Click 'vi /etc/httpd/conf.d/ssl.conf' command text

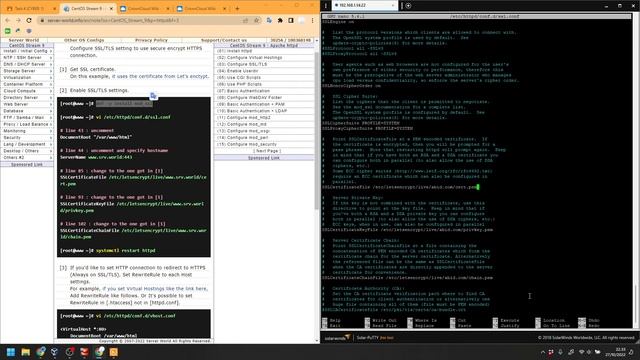click(133, 117)
